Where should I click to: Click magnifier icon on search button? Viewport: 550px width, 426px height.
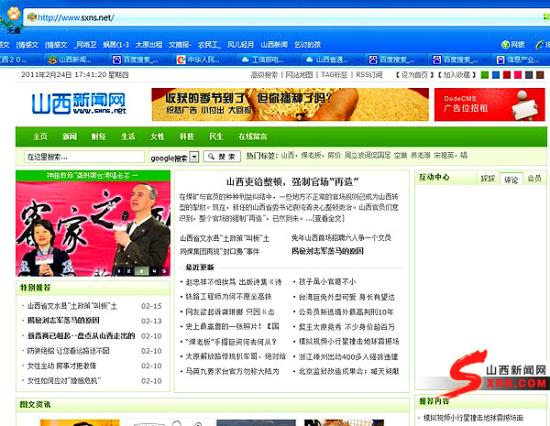(211, 157)
